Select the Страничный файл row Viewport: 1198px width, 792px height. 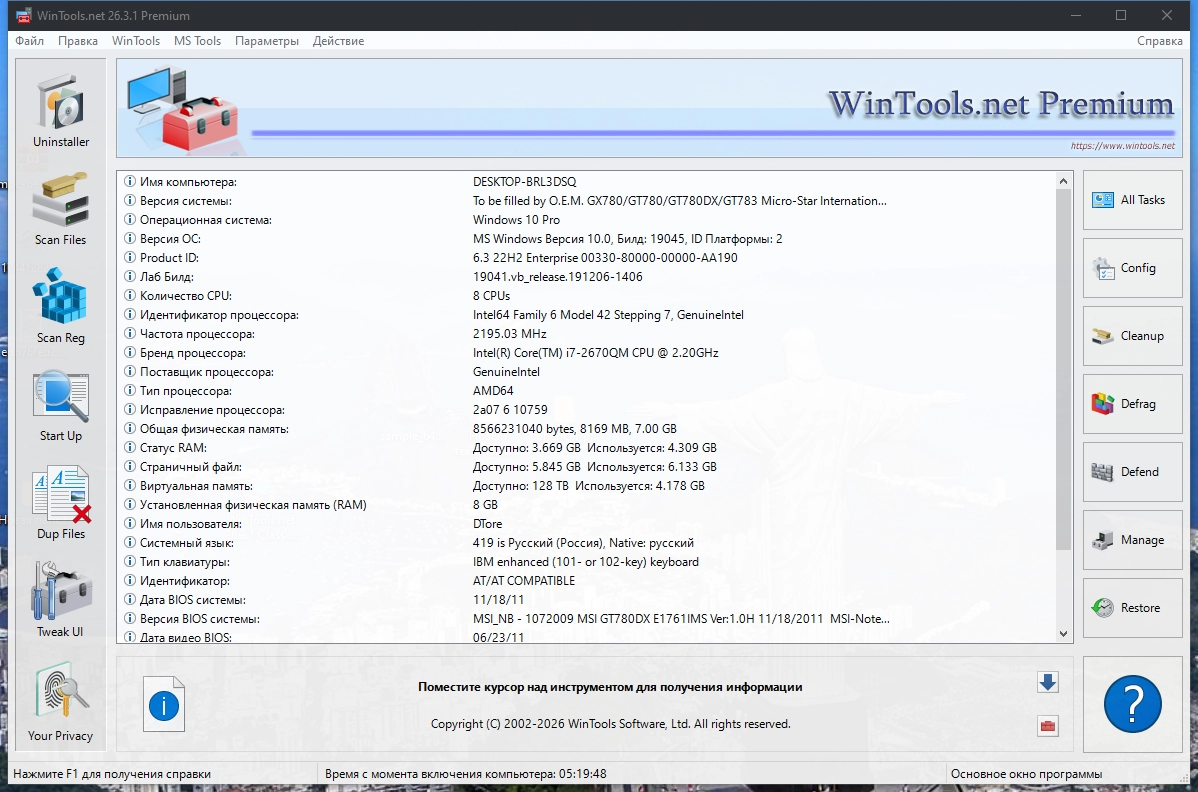[x=586, y=467]
